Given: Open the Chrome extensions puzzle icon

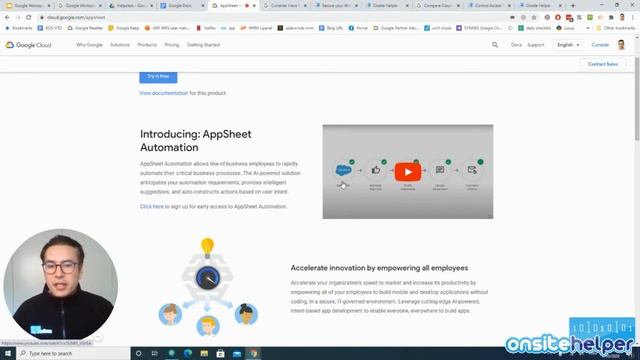Looking at the screenshot, I should pos(611,18).
